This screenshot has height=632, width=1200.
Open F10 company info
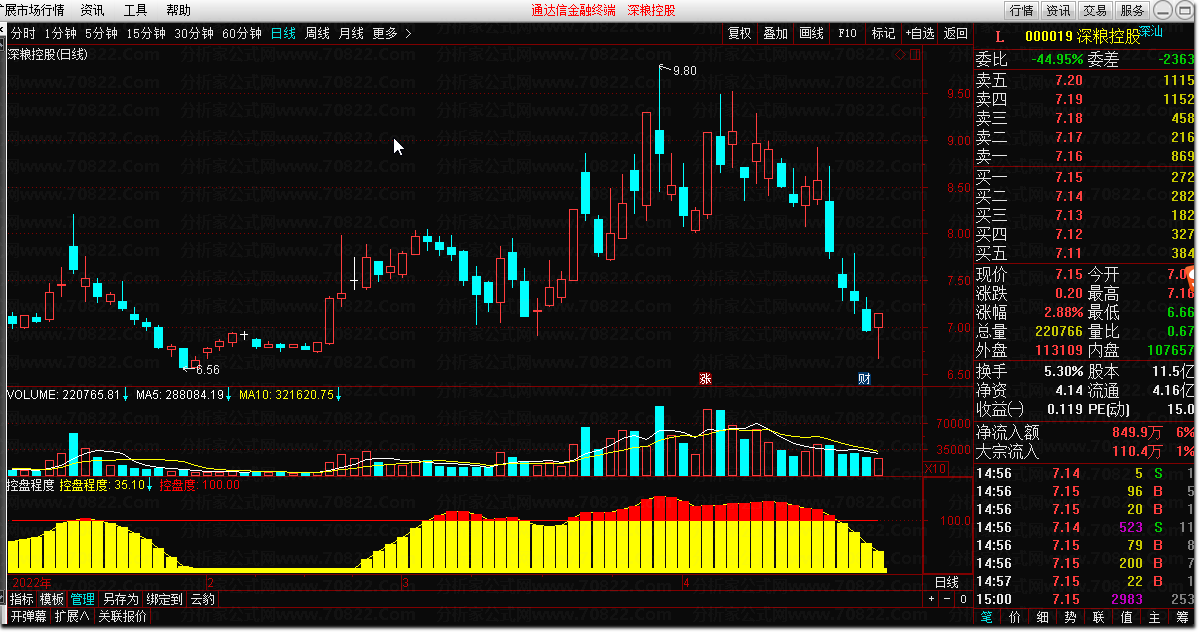click(x=847, y=33)
